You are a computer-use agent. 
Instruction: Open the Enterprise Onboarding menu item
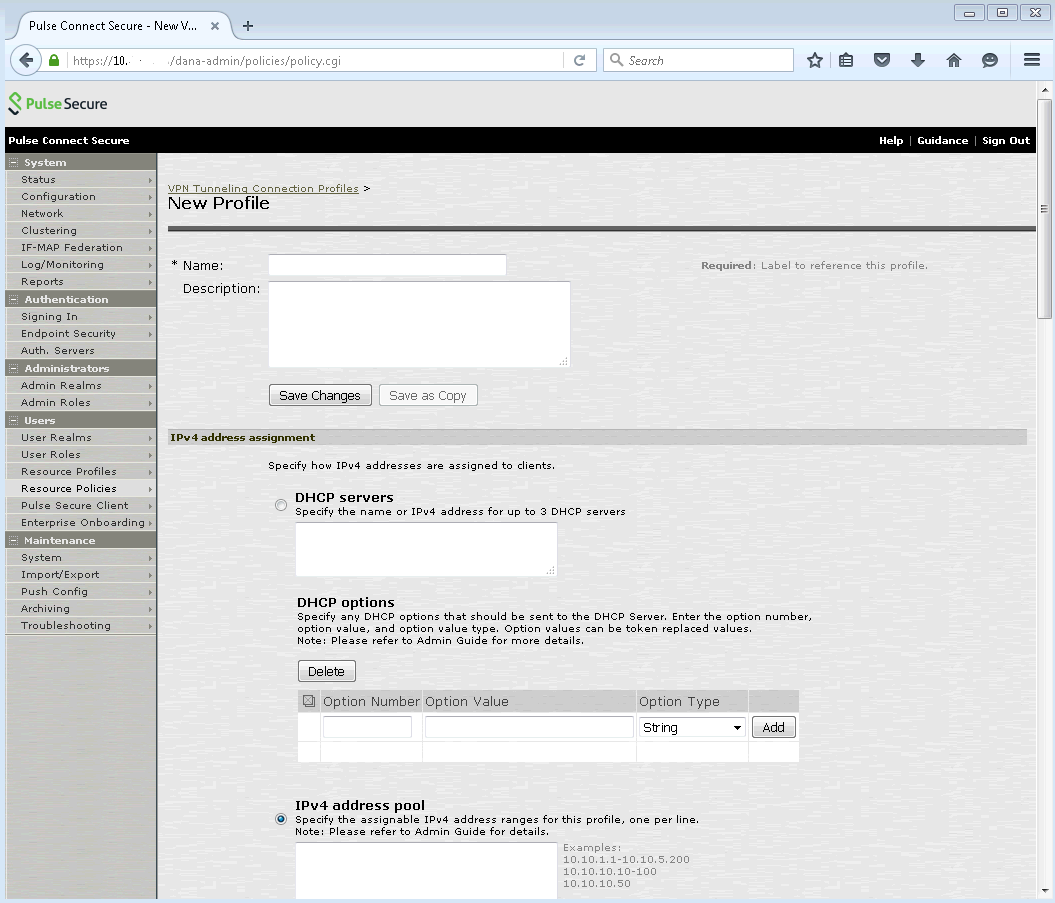(x=81, y=523)
